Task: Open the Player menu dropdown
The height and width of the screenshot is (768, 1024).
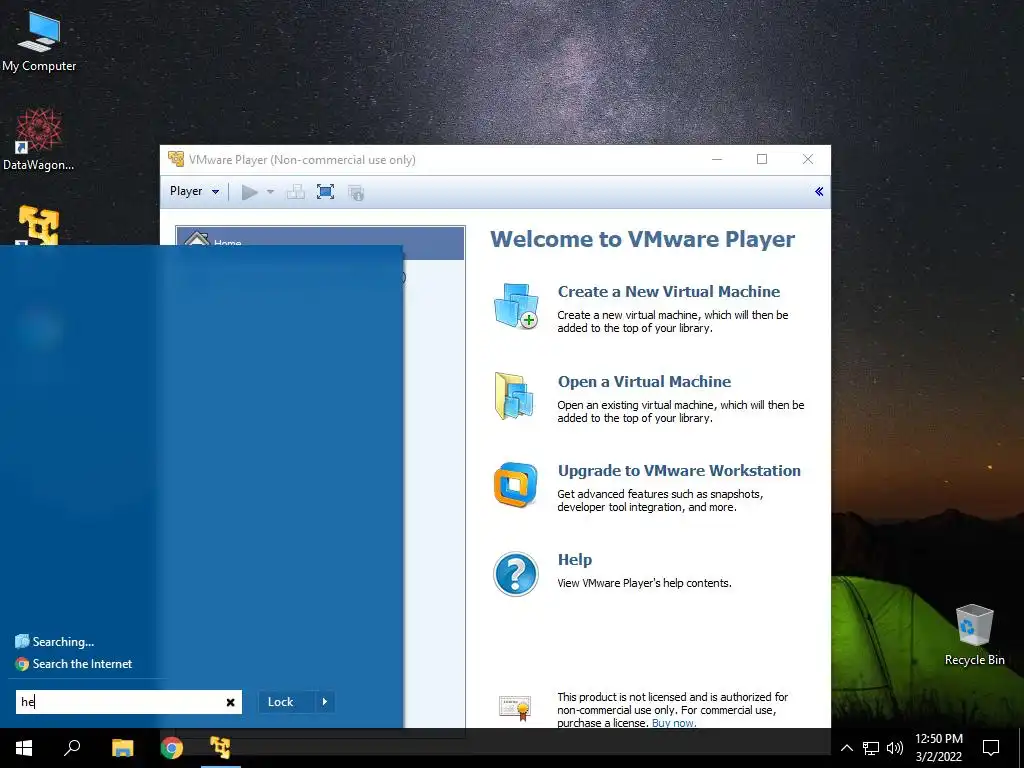Action: [x=194, y=191]
